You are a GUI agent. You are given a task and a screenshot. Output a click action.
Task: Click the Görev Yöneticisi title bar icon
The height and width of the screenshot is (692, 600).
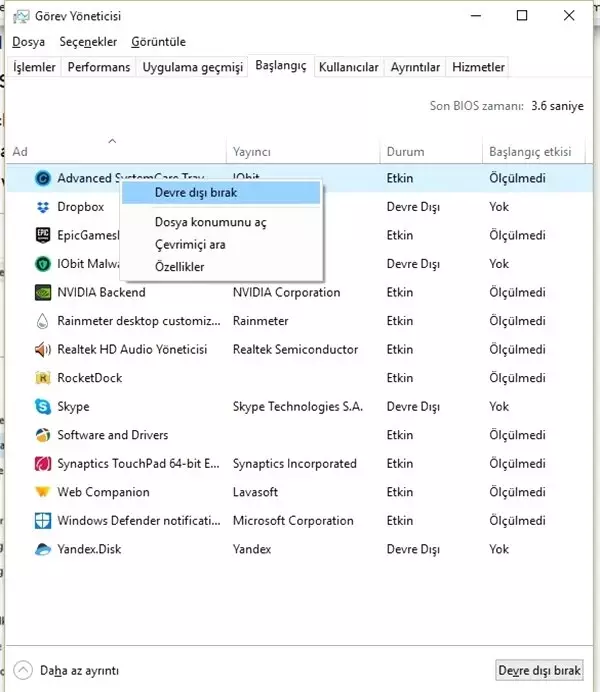(x=21, y=16)
